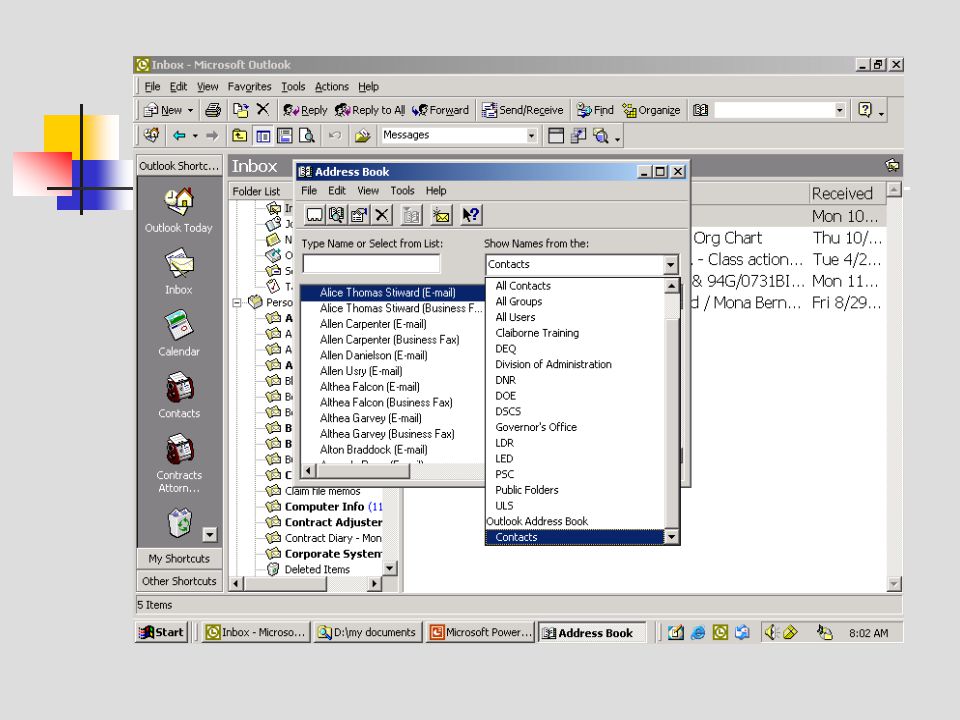Viewport: 960px width, 720px height.
Task: Open the Messages view dropdown
Action: click(x=531, y=135)
